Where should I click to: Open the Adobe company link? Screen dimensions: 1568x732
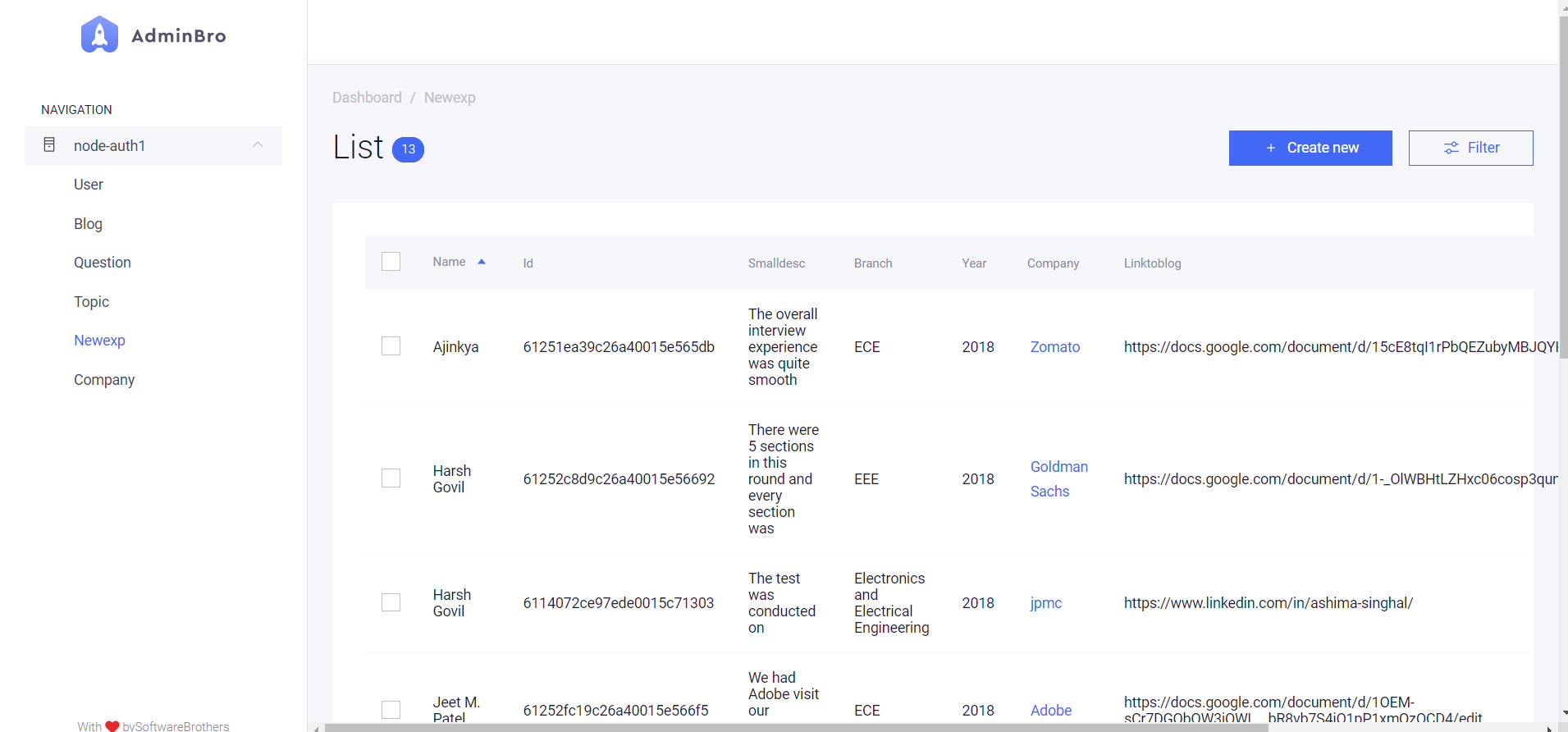coord(1051,711)
